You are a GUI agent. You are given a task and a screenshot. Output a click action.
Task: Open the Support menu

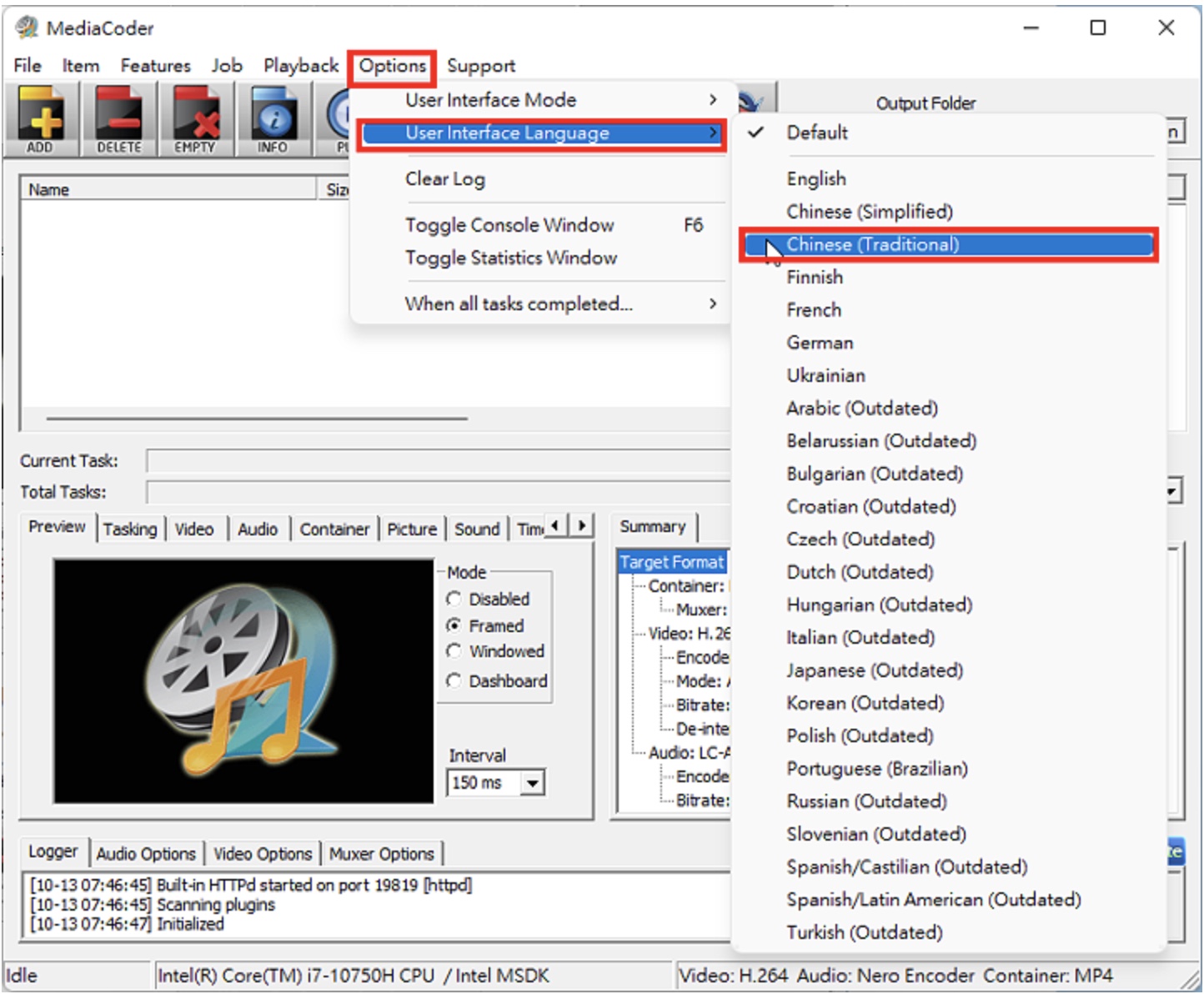481,65
